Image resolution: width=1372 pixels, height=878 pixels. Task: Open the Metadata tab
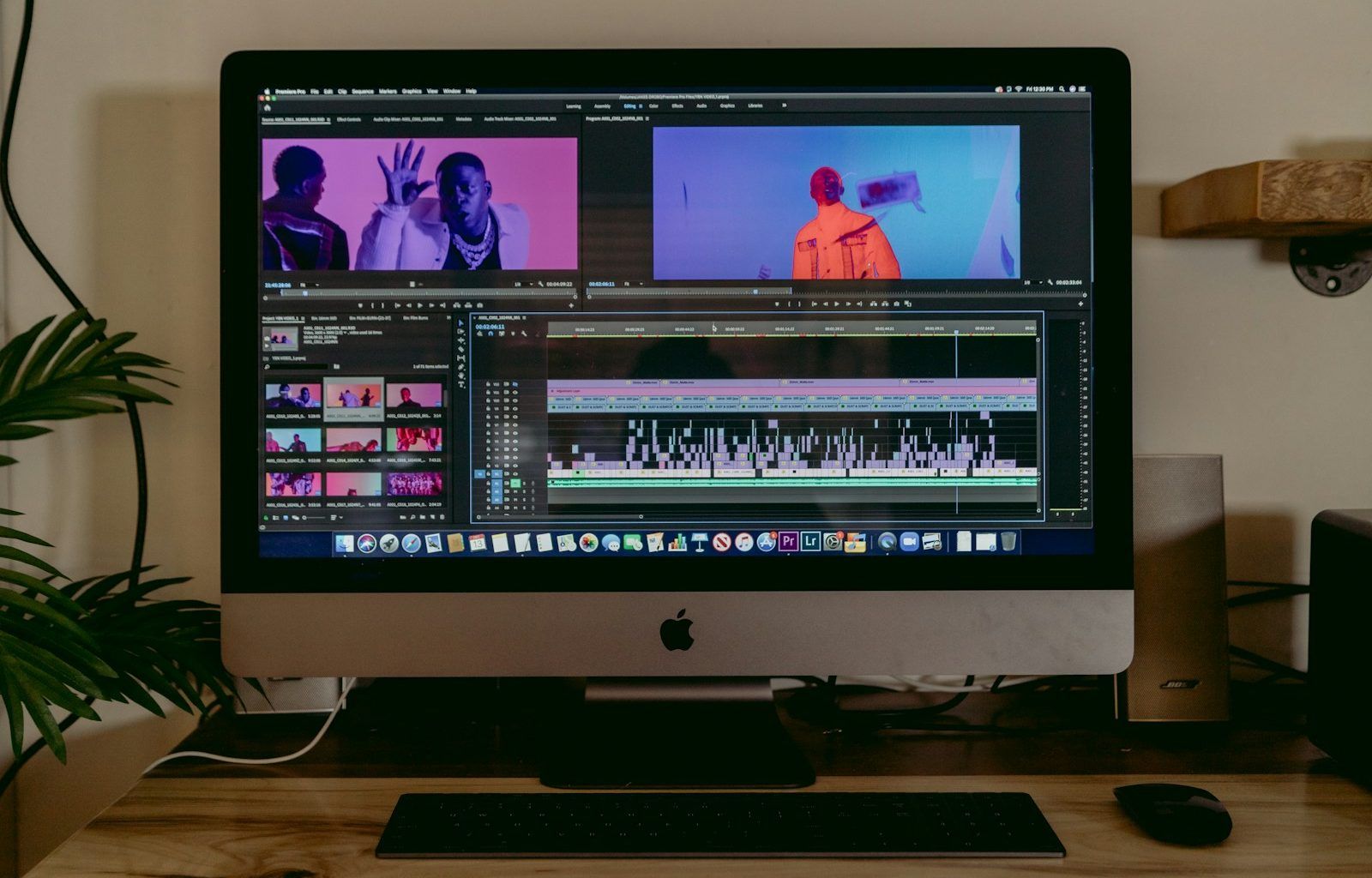point(463,119)
